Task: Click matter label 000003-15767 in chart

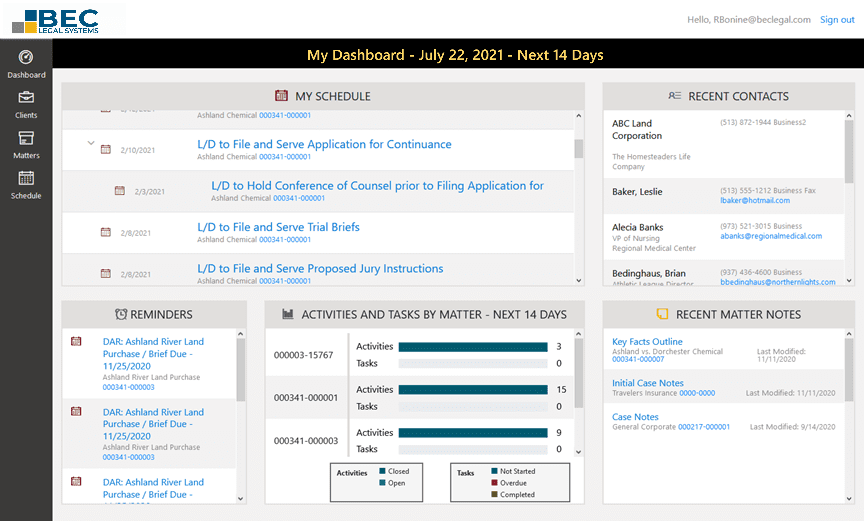Action: [x=303, y=355]
